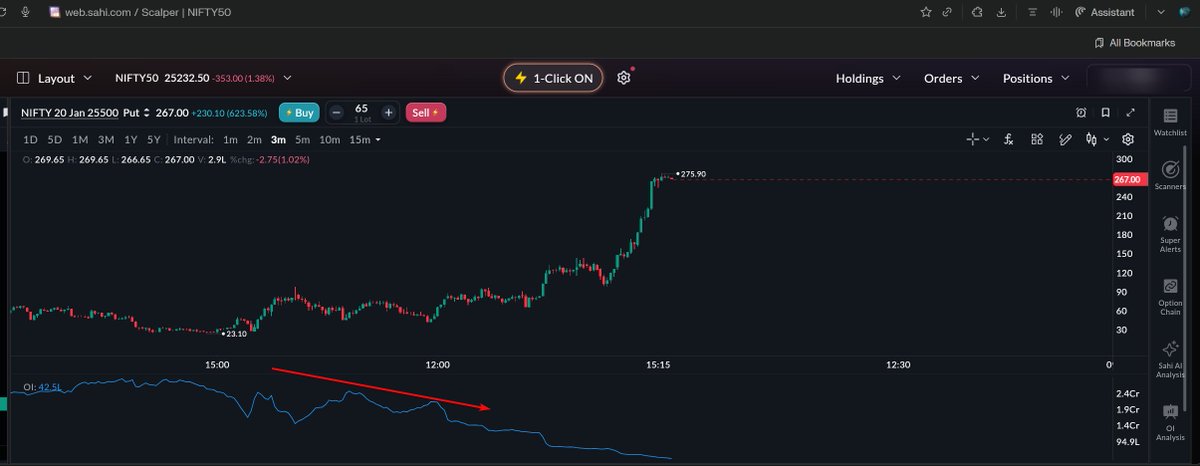
Task: Expand the NIFTY50 index dropdown chevron
Action: [288, 78]
